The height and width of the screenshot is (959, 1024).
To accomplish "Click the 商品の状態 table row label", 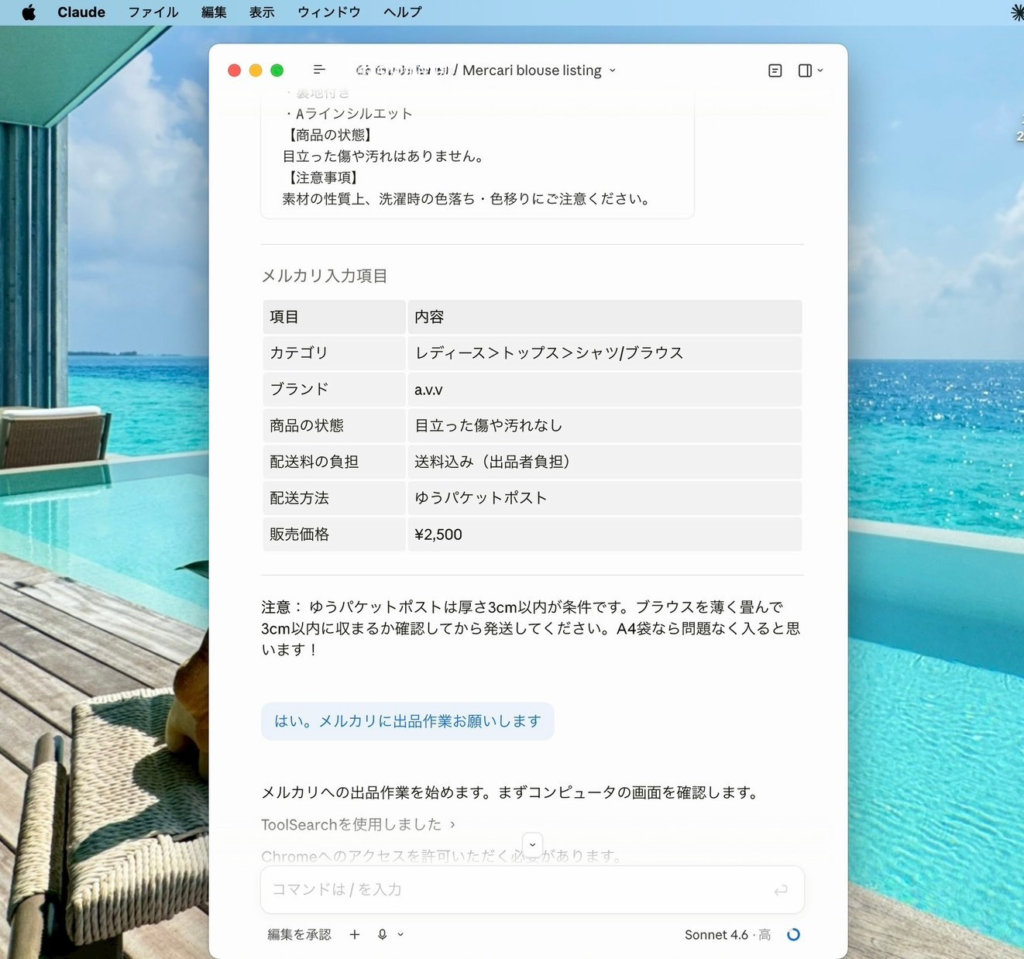I will click(334, 425).
